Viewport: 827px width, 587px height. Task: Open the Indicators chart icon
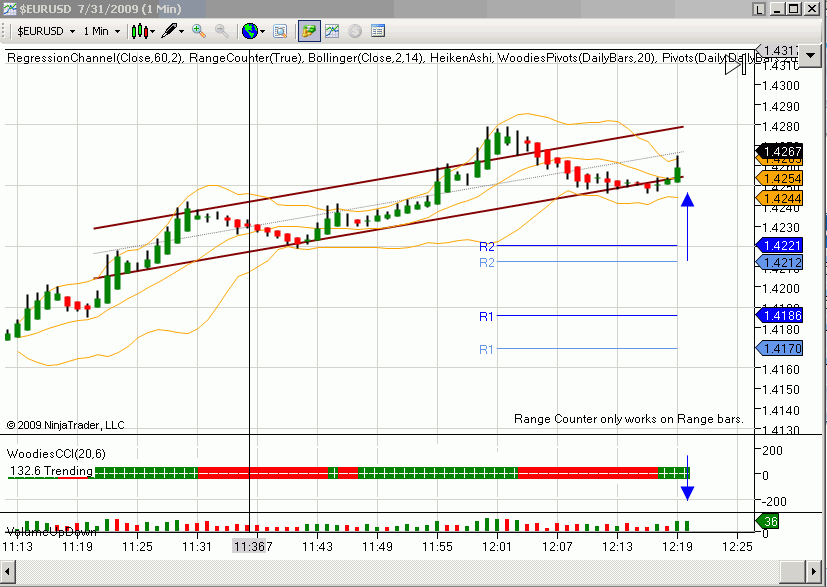coord(332,31)
